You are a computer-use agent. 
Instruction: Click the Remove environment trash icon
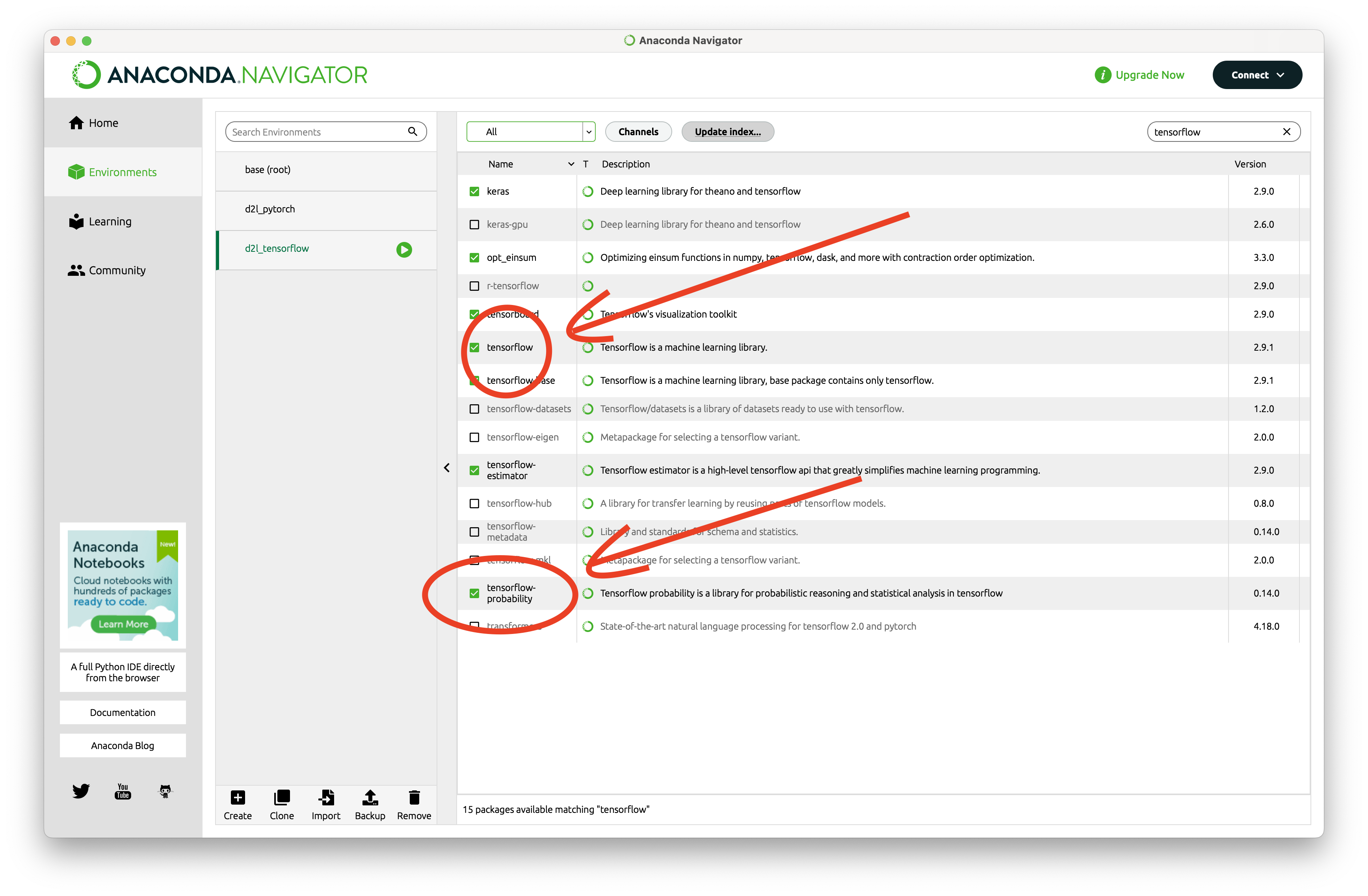coord(414,797)
